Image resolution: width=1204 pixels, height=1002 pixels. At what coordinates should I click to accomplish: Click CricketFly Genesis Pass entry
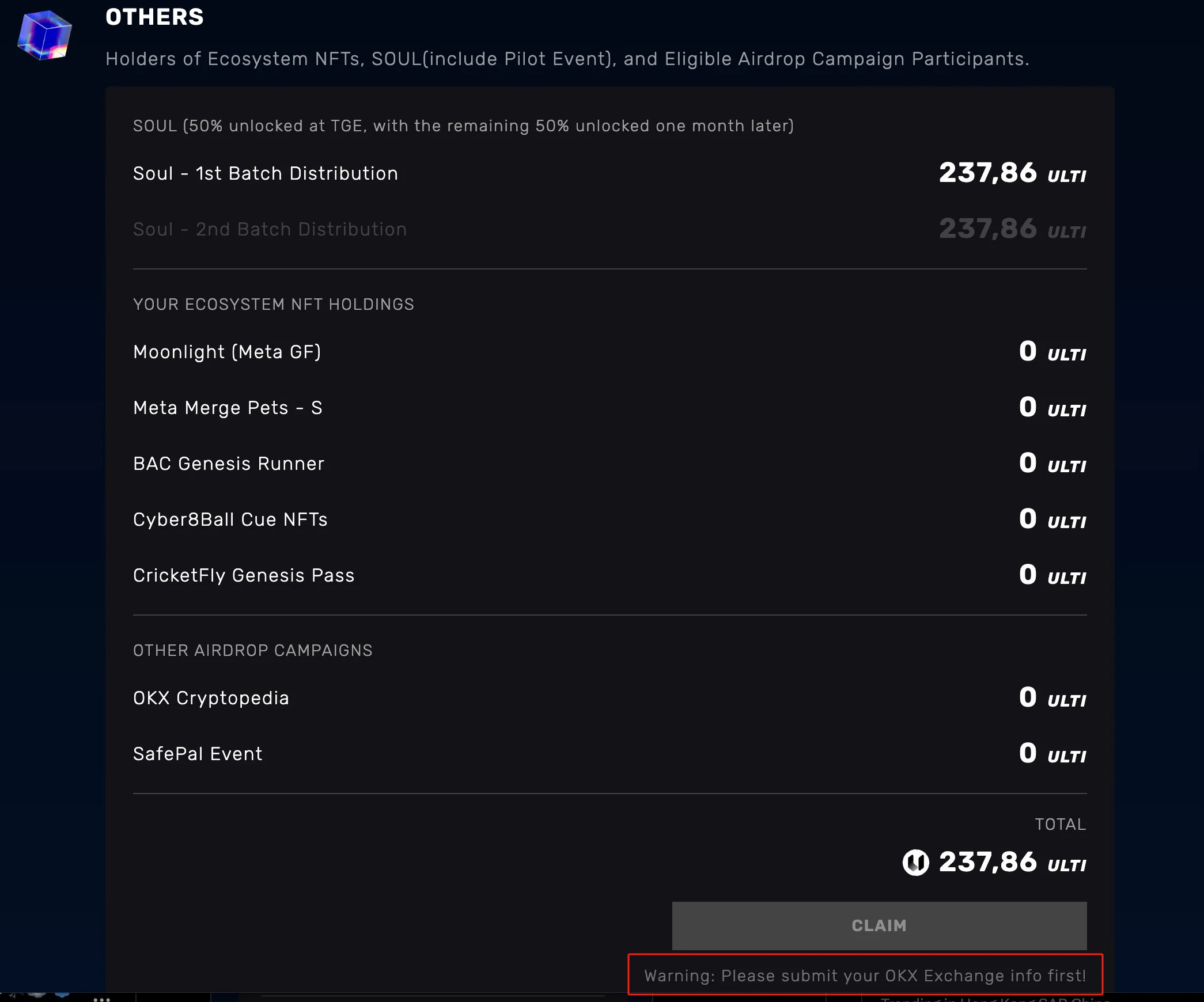[609, 575]
